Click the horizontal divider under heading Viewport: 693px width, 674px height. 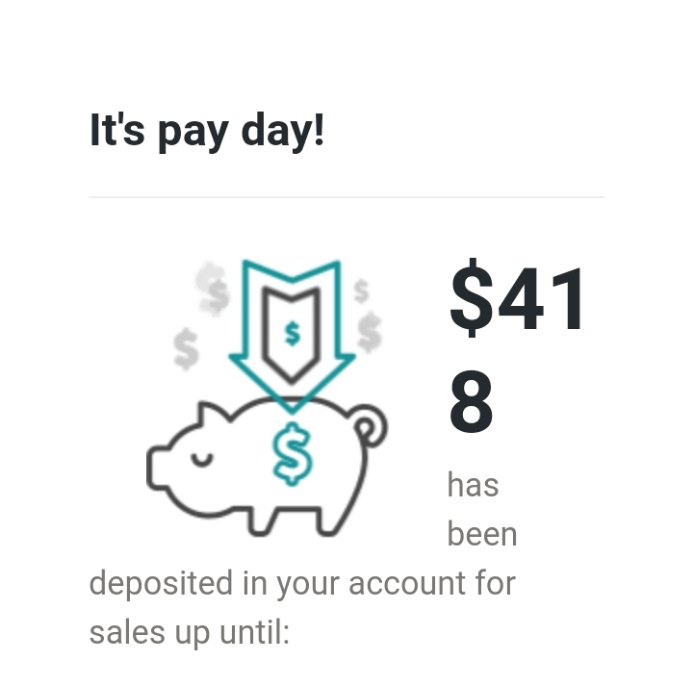point(346,197)
